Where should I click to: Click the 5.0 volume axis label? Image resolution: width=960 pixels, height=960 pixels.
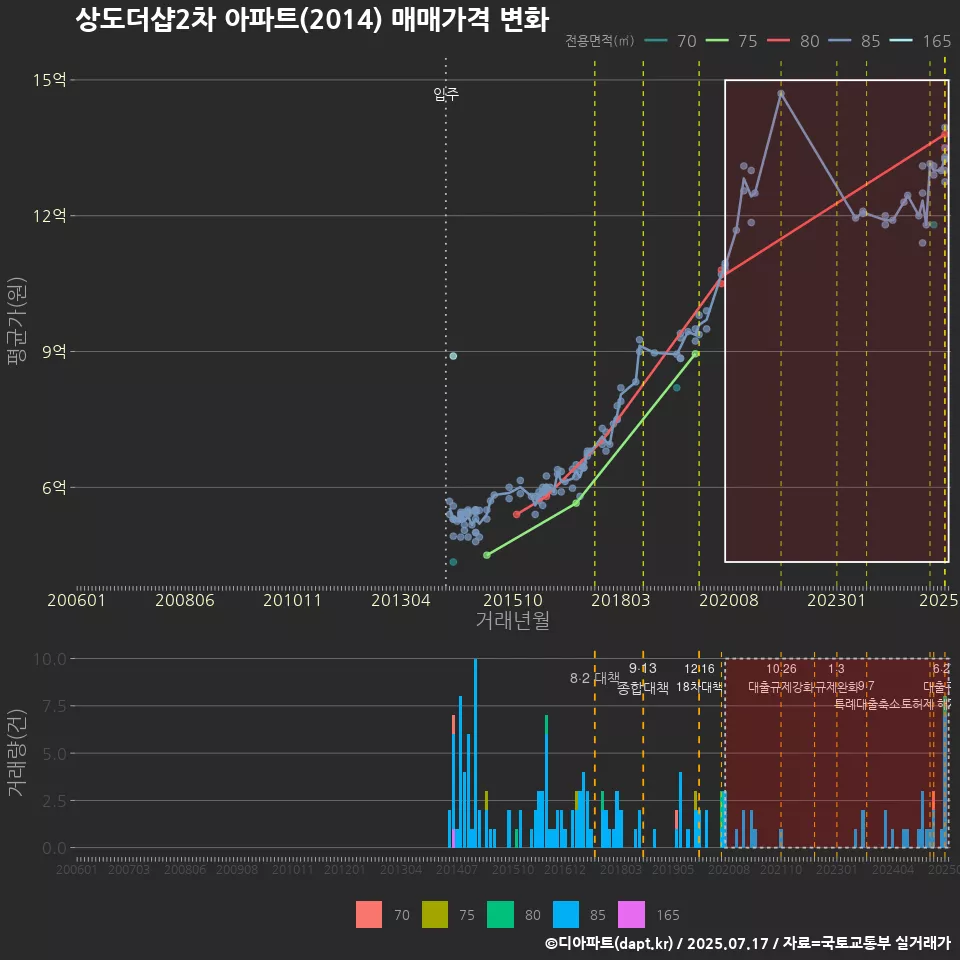pos(54,754)
